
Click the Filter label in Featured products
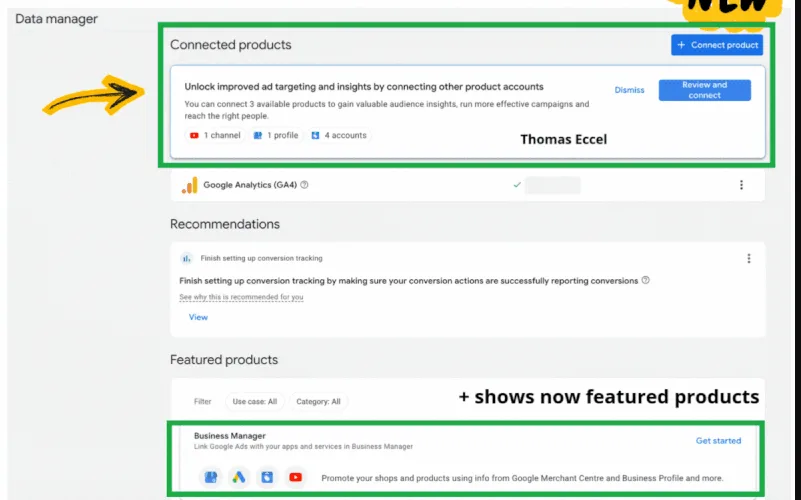point(202,401)
